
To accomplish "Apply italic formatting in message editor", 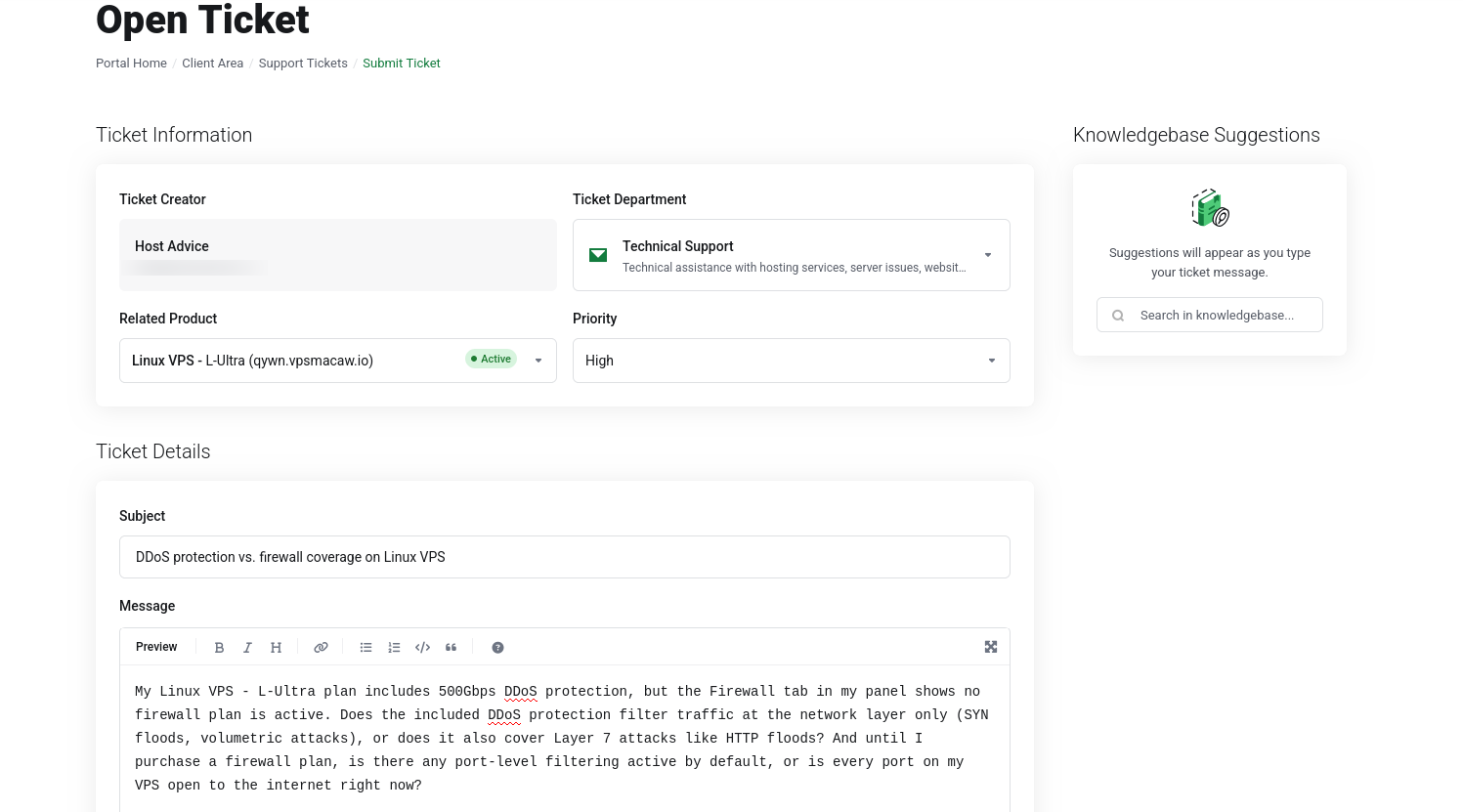I will [x=247, y=648].
